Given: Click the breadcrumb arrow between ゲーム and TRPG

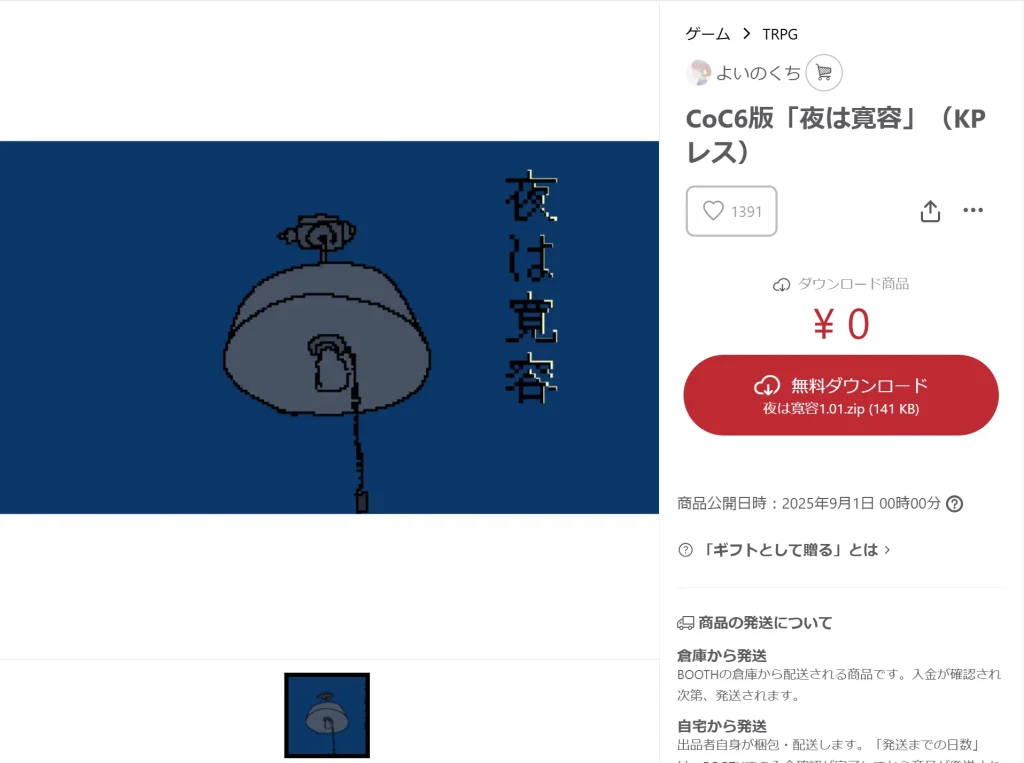Looking at the screenshot, I should click(746, 33).
